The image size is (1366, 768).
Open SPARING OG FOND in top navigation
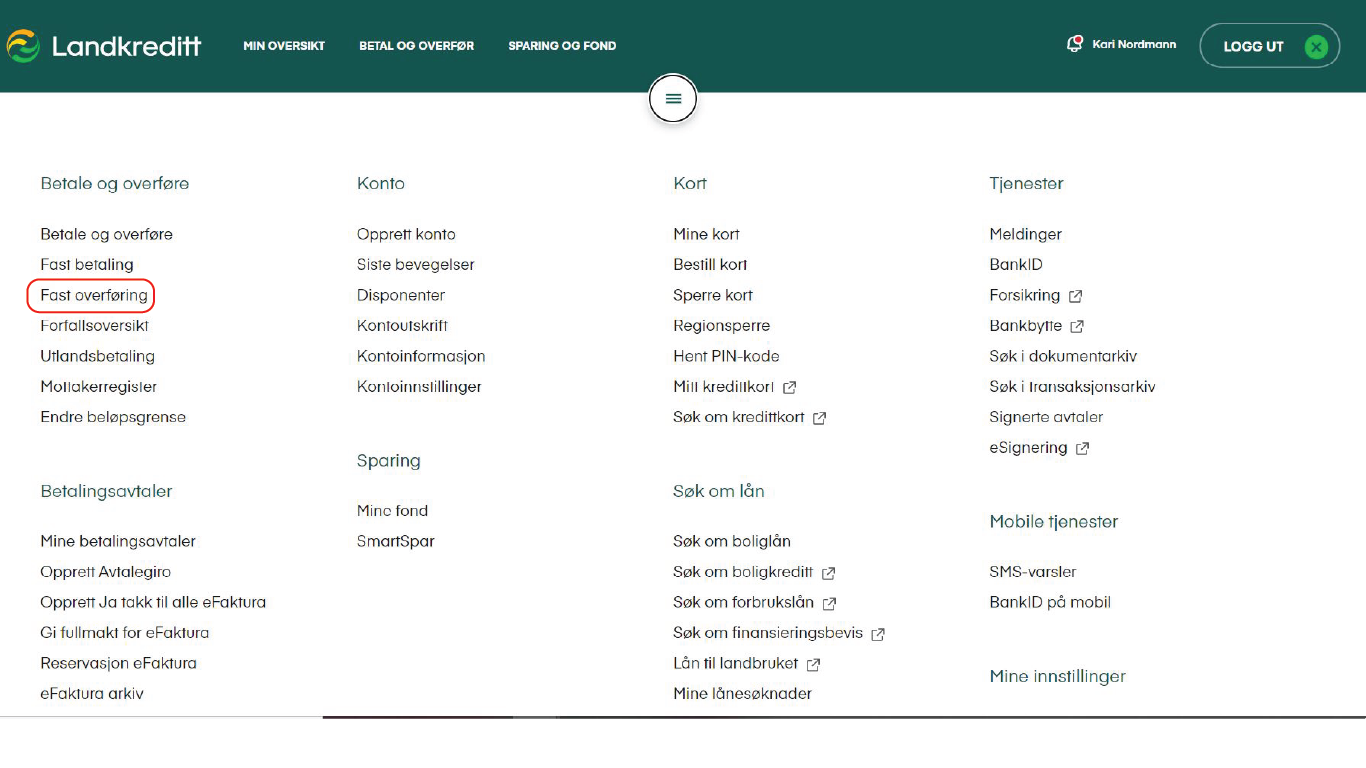click(562, 46)
